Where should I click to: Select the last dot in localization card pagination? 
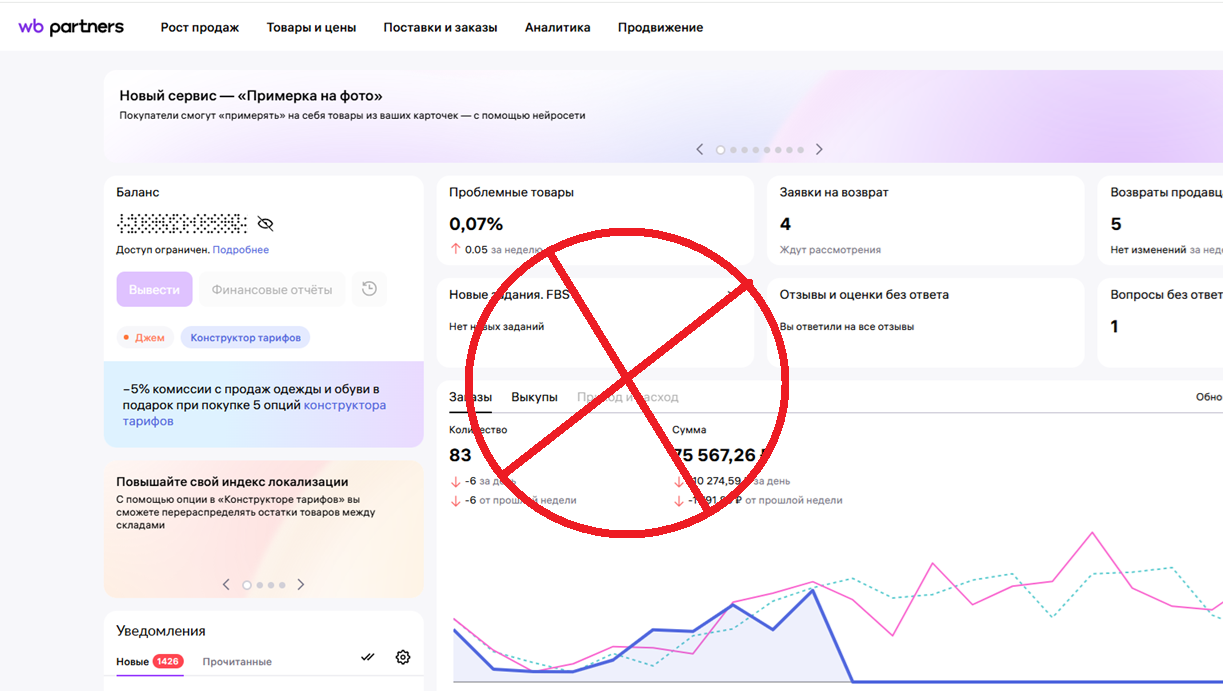pyautogui.click(x=282, y=584)
